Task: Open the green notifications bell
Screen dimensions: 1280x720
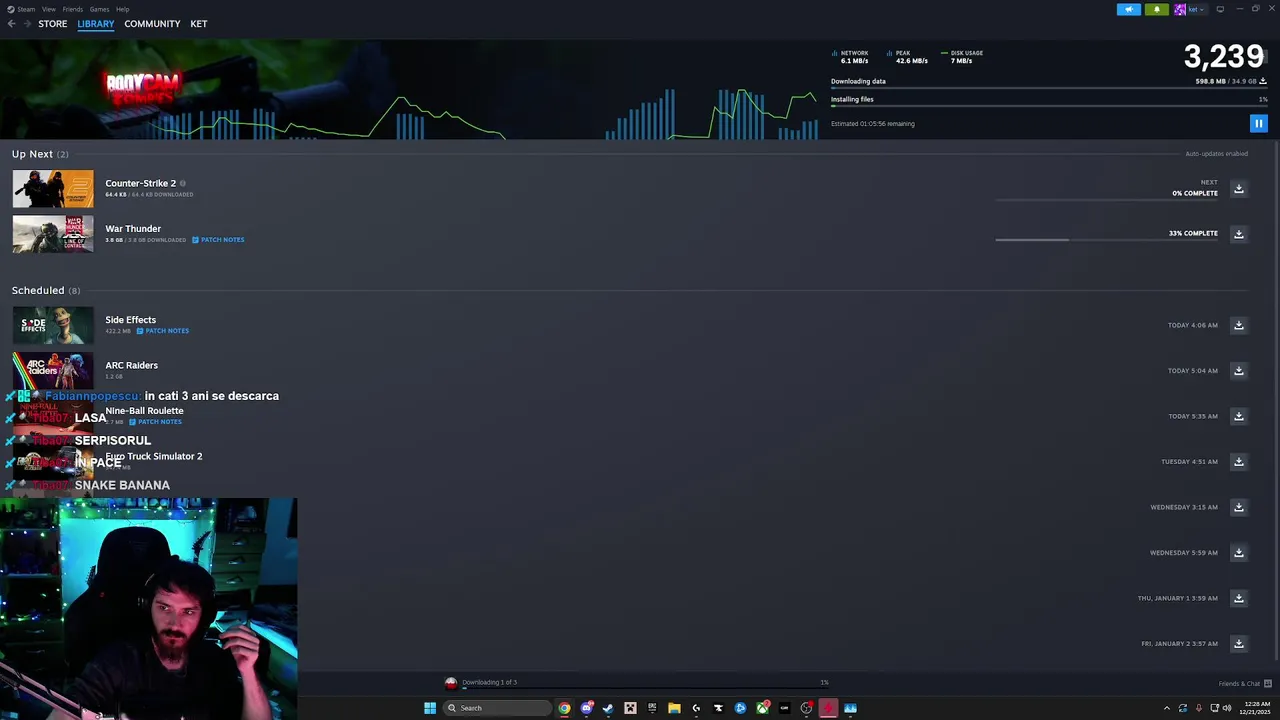Action: [1156, 9]
